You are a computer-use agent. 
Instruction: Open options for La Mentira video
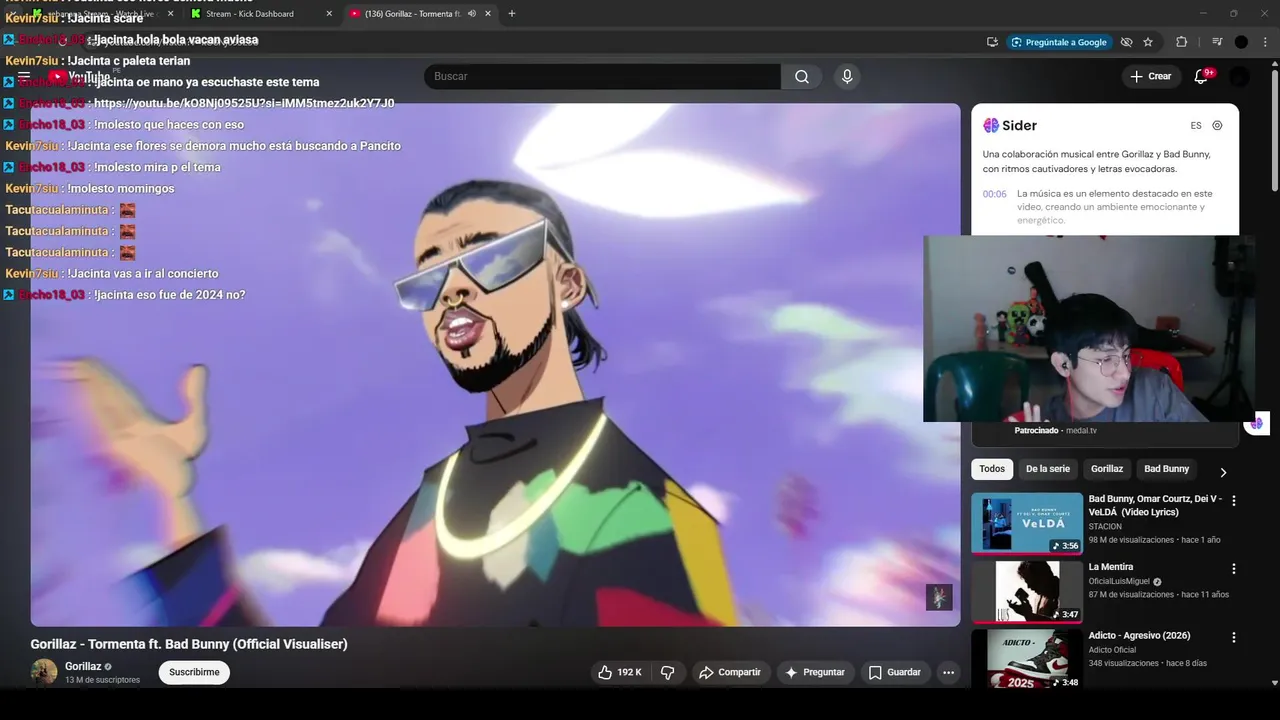coord(1233,568)
